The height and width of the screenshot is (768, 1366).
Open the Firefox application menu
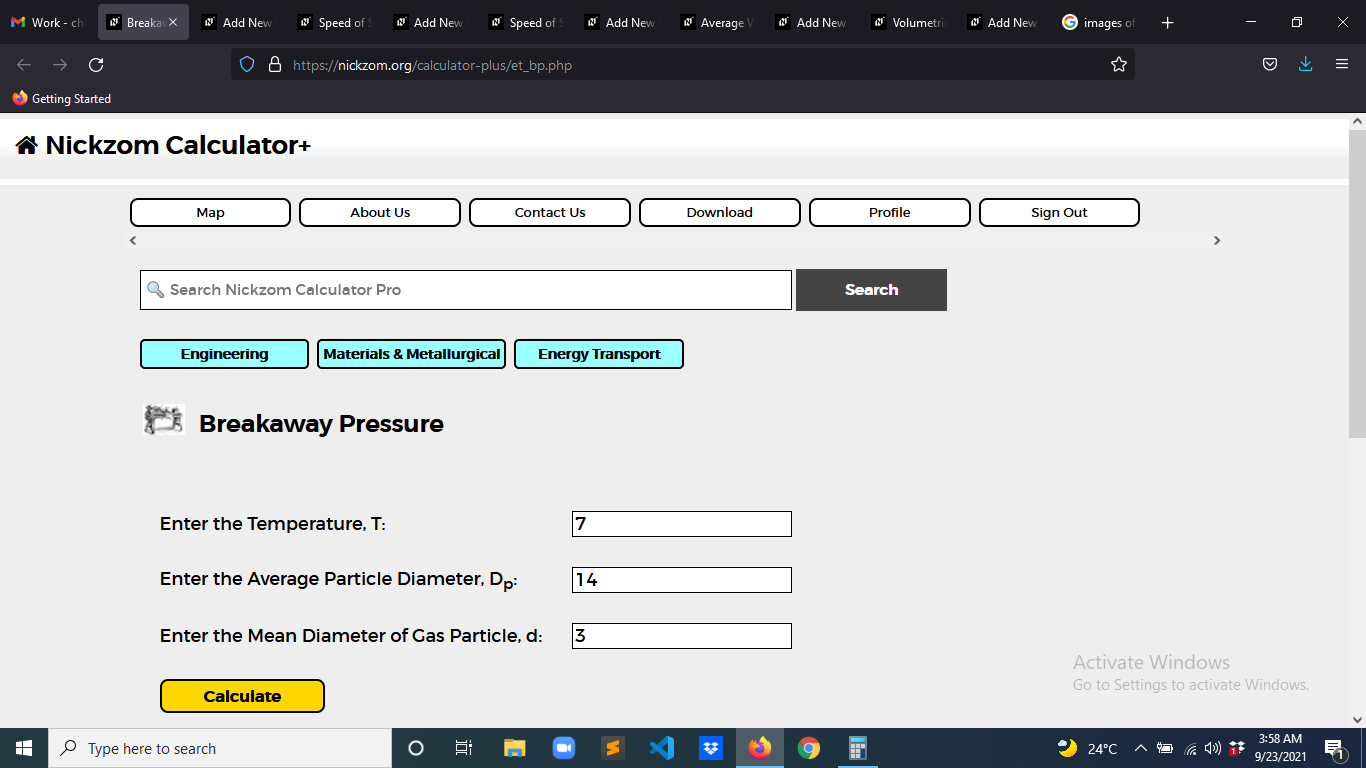(1342, 65)
